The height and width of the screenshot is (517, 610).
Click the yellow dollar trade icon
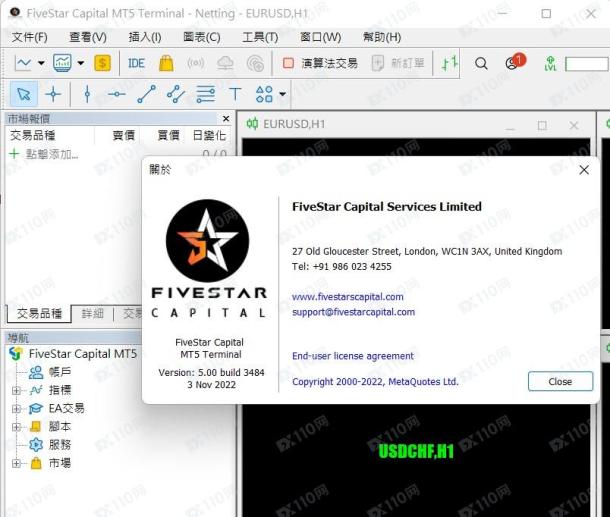coord(103,63)
